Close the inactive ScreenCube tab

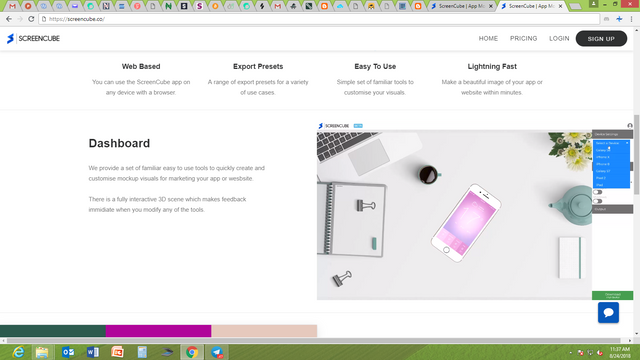[x=491, y=6]
